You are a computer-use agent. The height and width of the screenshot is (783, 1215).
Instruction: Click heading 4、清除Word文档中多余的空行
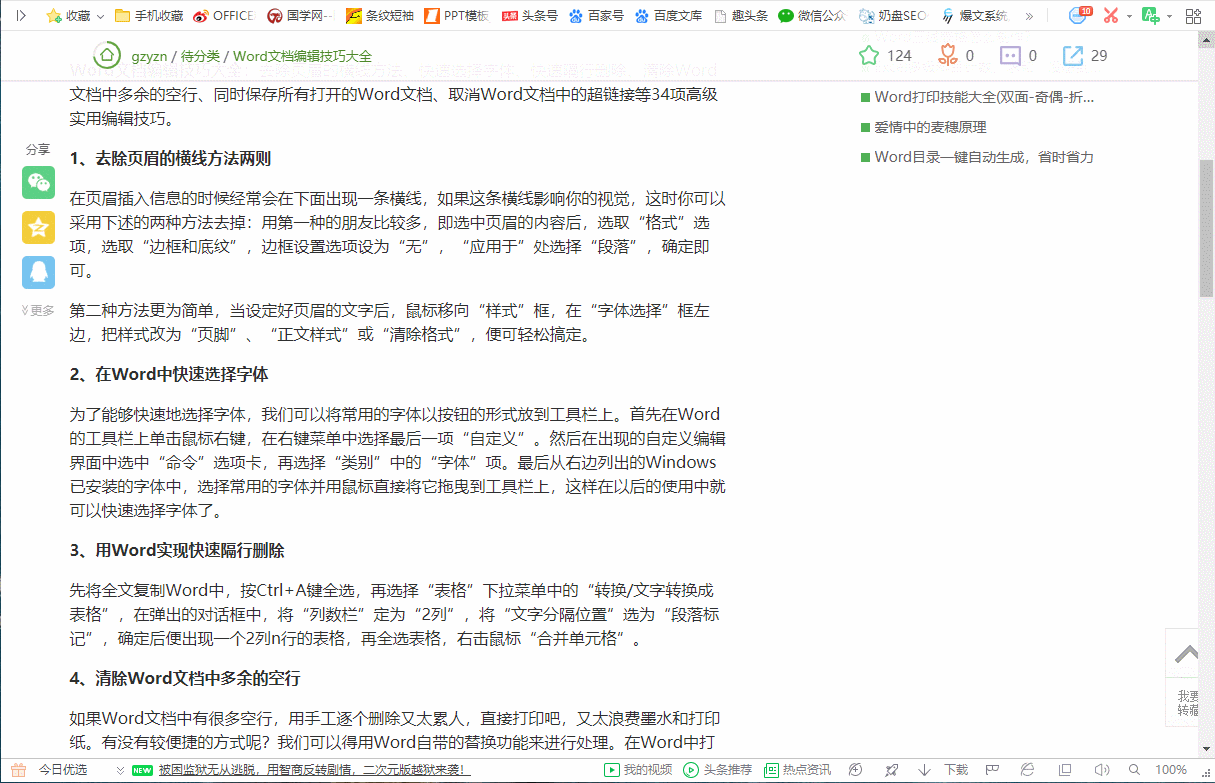coord(185,679)
